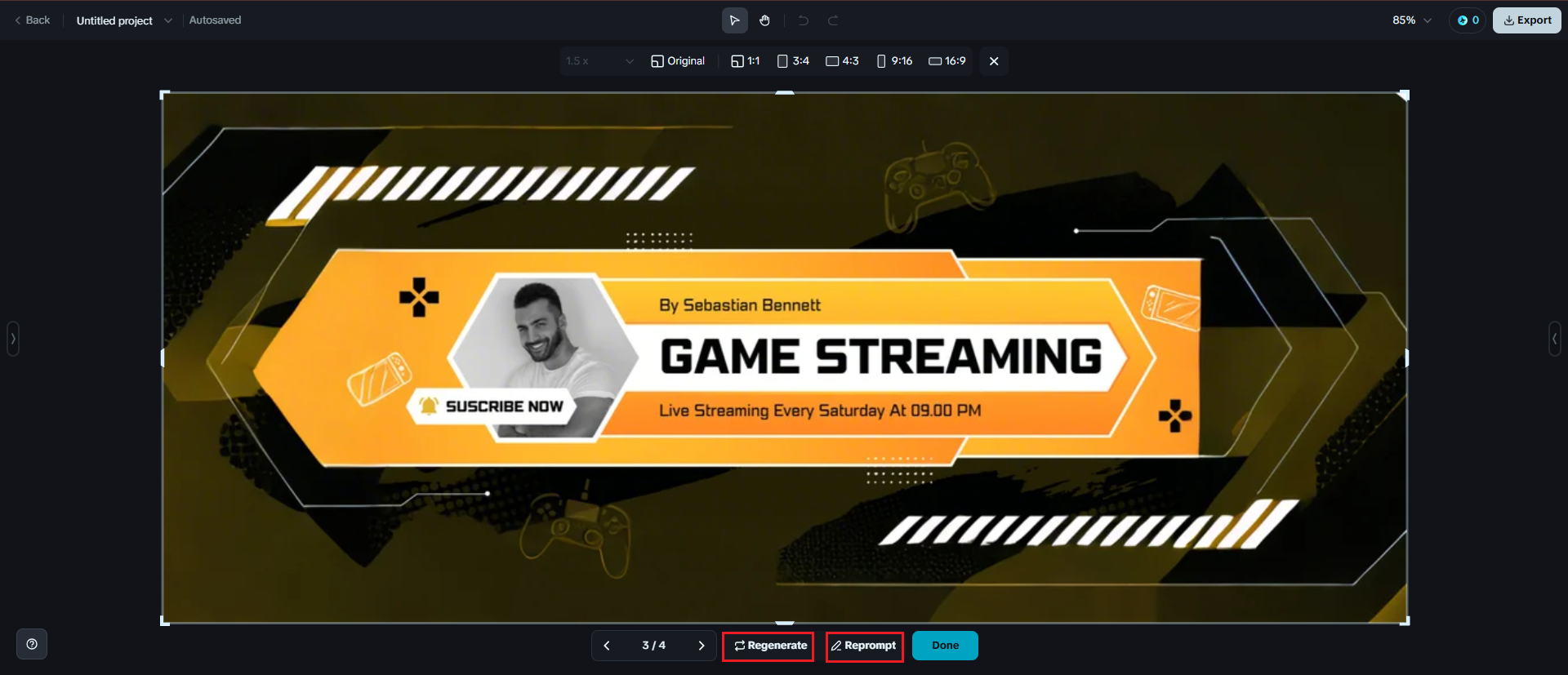This screenshot has height=675, width=1568.
Task: Click the bottom edge crop handle
Action: [x=784, y=623]
